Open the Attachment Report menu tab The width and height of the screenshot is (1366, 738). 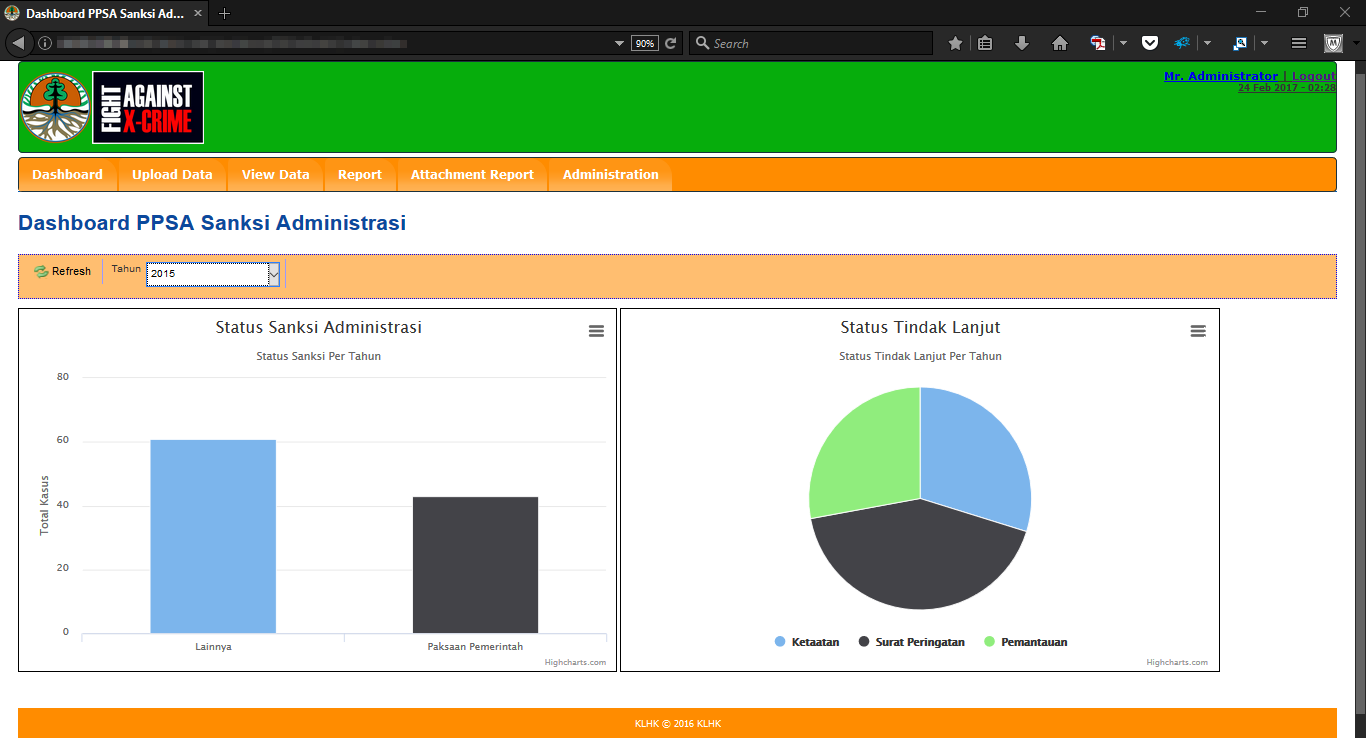(x=472, y=175)
